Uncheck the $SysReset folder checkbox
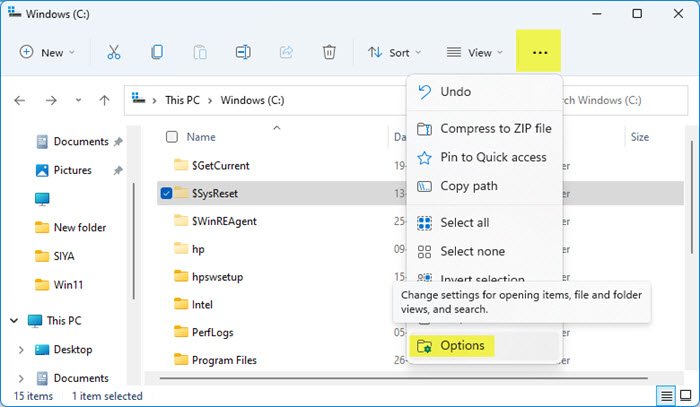The width and height of the screenshot is (700, 407). tap(167, 193)
